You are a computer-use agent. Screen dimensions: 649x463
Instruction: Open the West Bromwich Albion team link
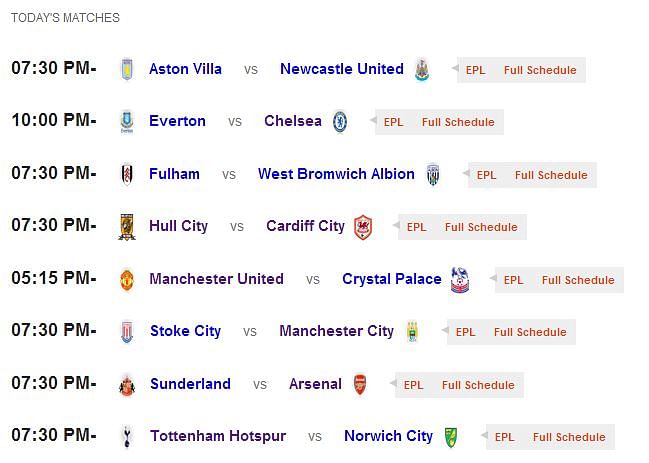336,173
